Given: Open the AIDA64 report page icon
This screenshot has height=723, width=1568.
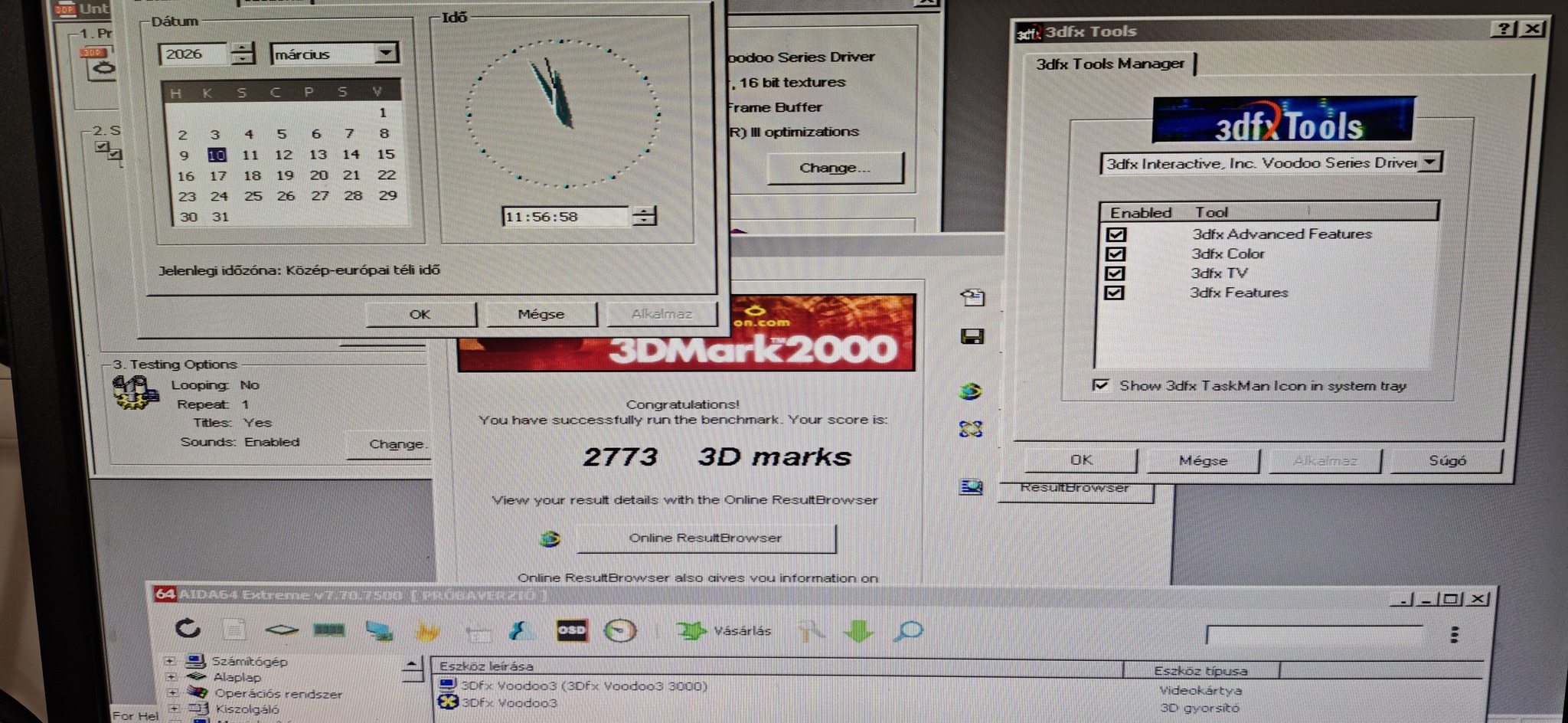Looking at the screenshot, I should tap(234, 630).
